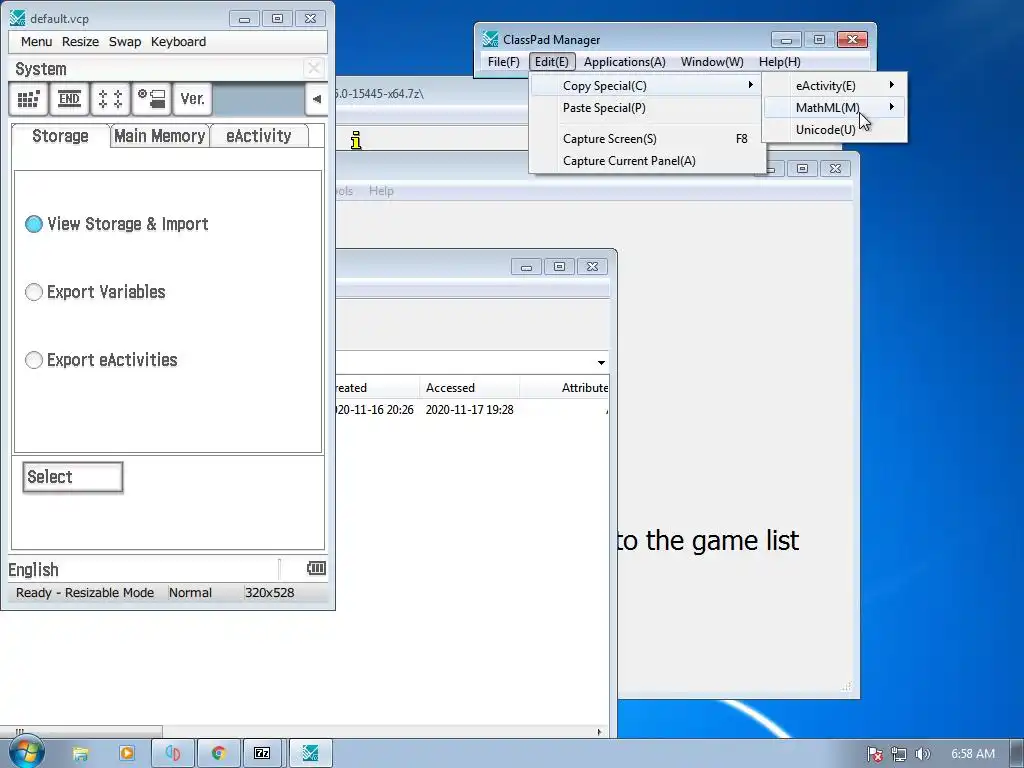Click the disabled X close icon beside System
The height and width of the screenshot is (768, 1024).
click(313, 68)
